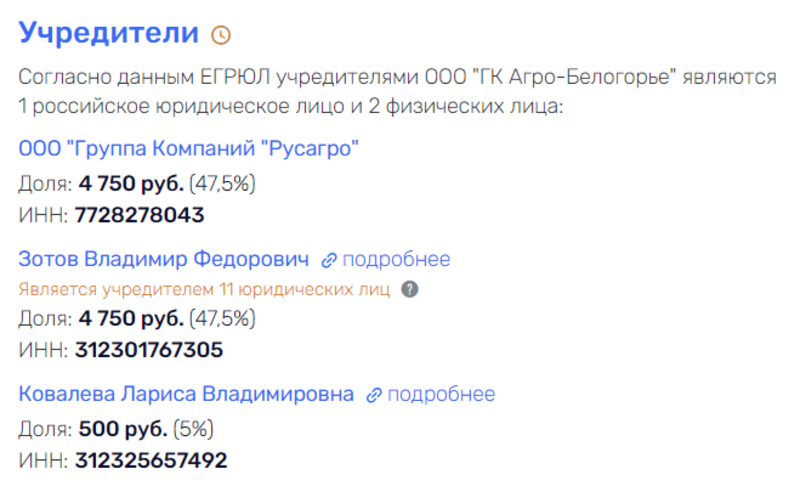Click chain link icon next to Зотов
Screen dimensions: 800x503
[329, 260]
